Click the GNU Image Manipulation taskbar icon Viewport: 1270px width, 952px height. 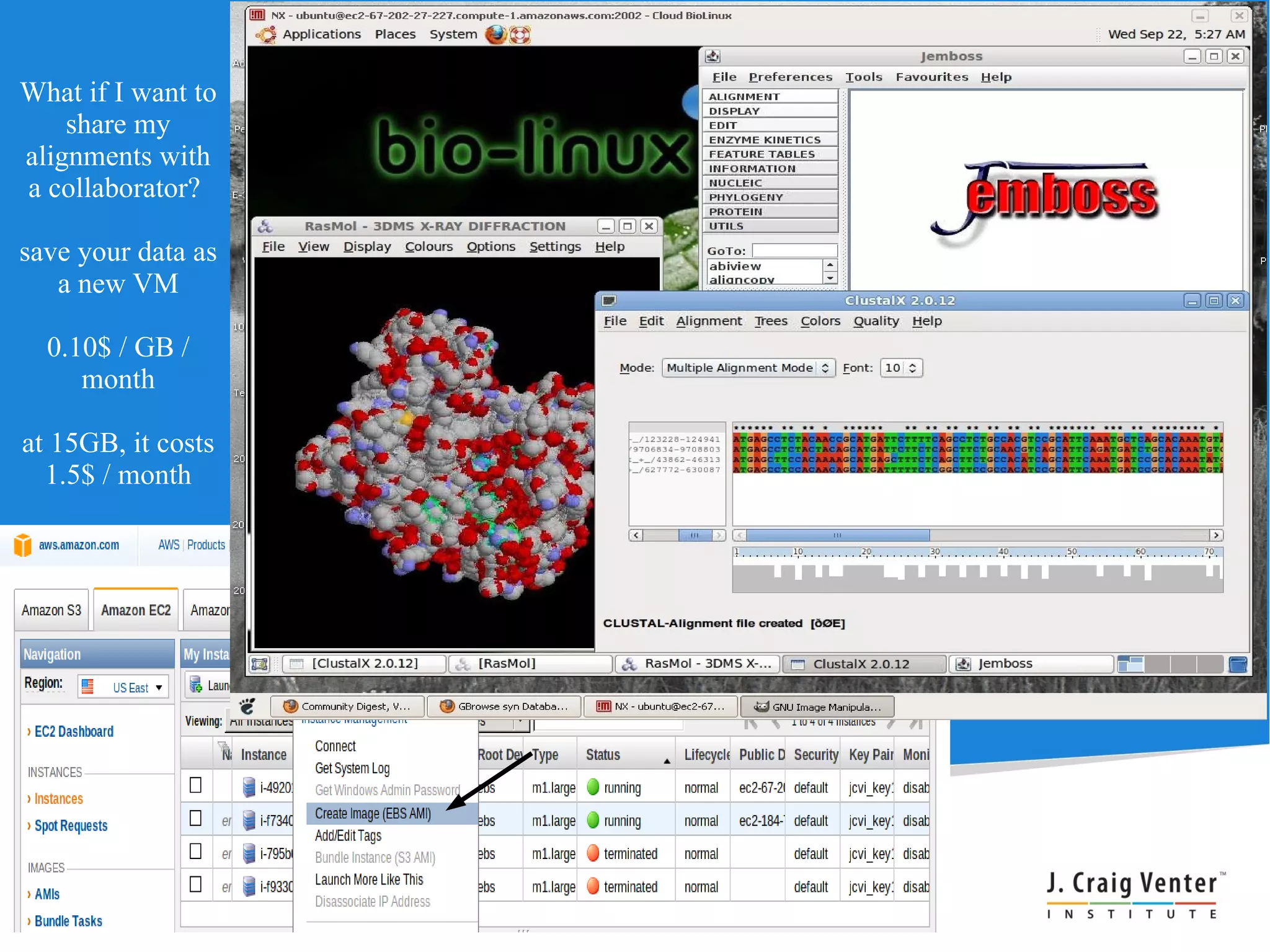coord(762,706)
